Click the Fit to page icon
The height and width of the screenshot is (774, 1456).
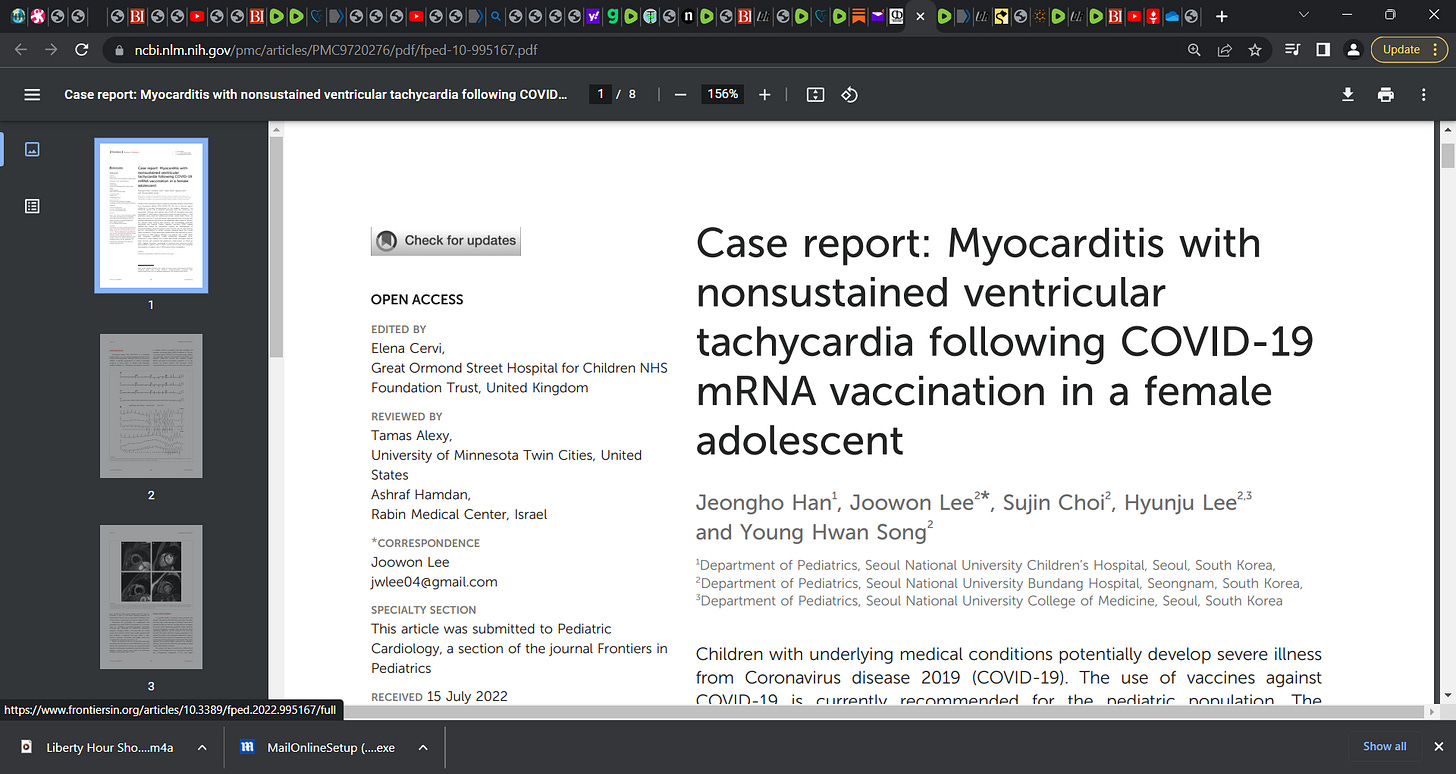coord(815,94)
